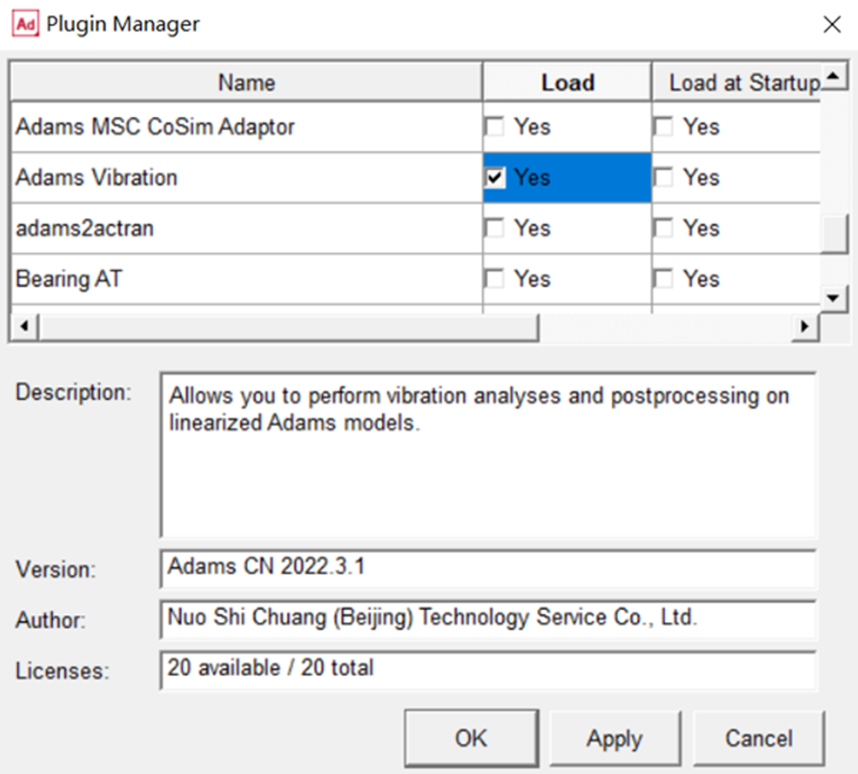Tick Load checkbox for Bearing AT
The image size is (858, 774).
click(x=495, y=279)
